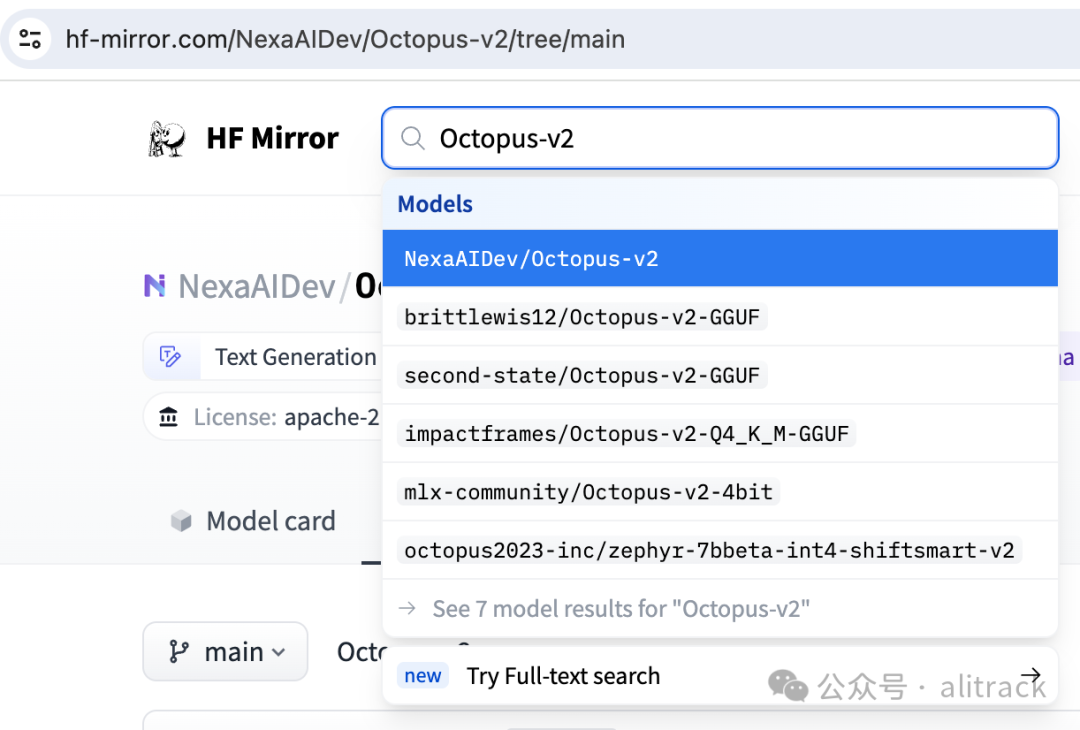Click the Model card cube icon
The width and height of the screenshot is (1080, 730).
point(181,521)
